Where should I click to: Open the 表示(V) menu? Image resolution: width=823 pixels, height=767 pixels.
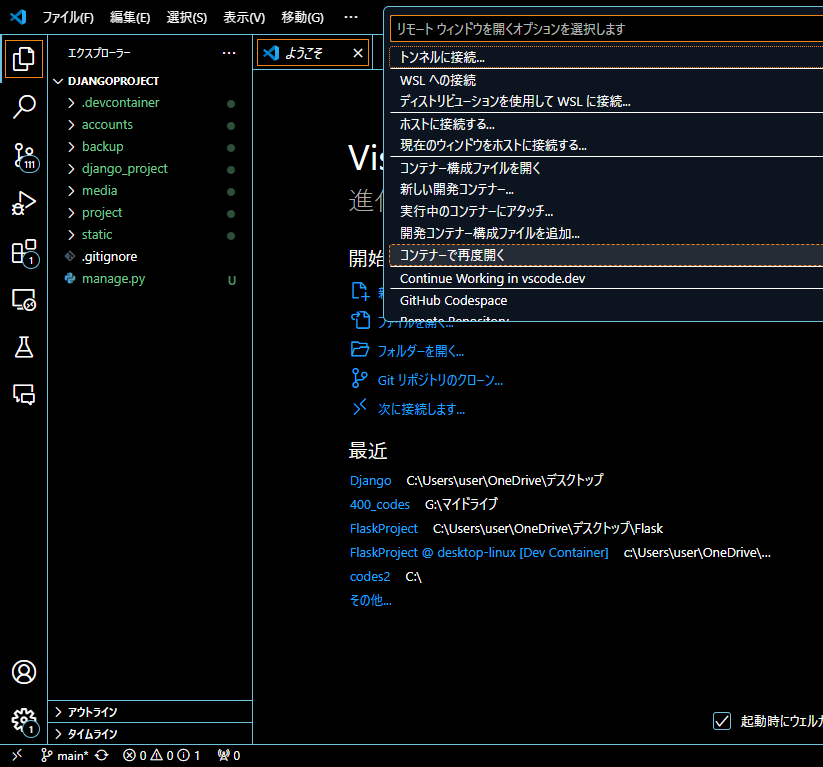click(244, 17)
